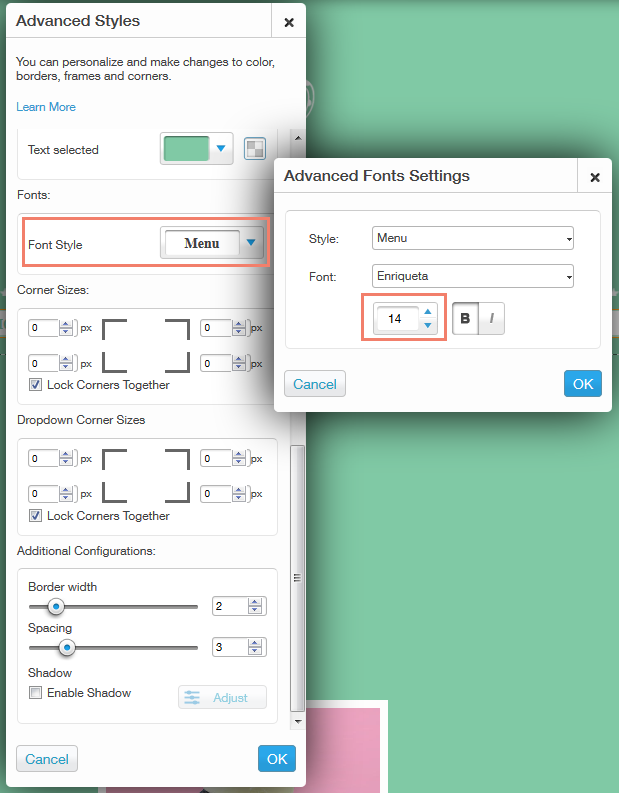Click scroll up arrow in Advanced Styles panel
Viewport: 619px width, 793px height.
click(298, 138)
